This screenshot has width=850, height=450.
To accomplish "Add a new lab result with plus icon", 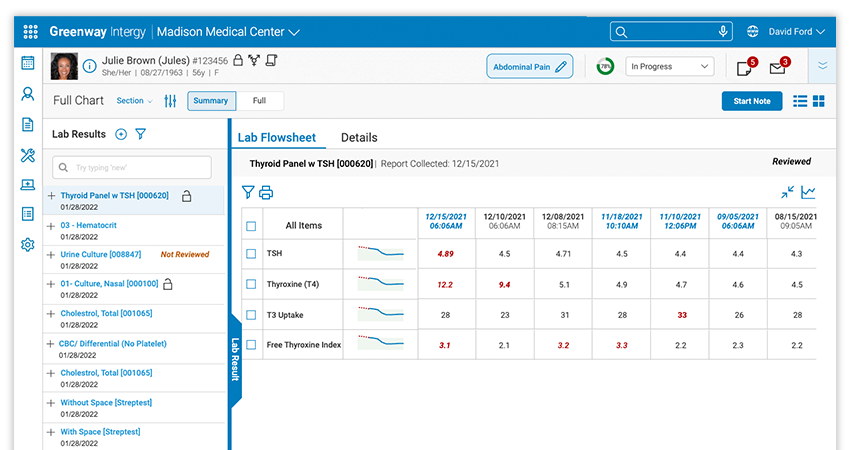I will (121, 134).
